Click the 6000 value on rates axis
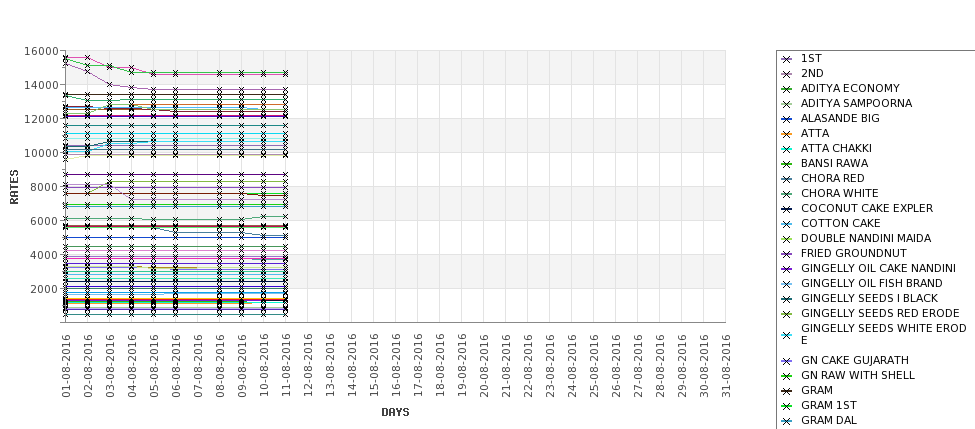975x429 pixels. (x=45, y=221)
